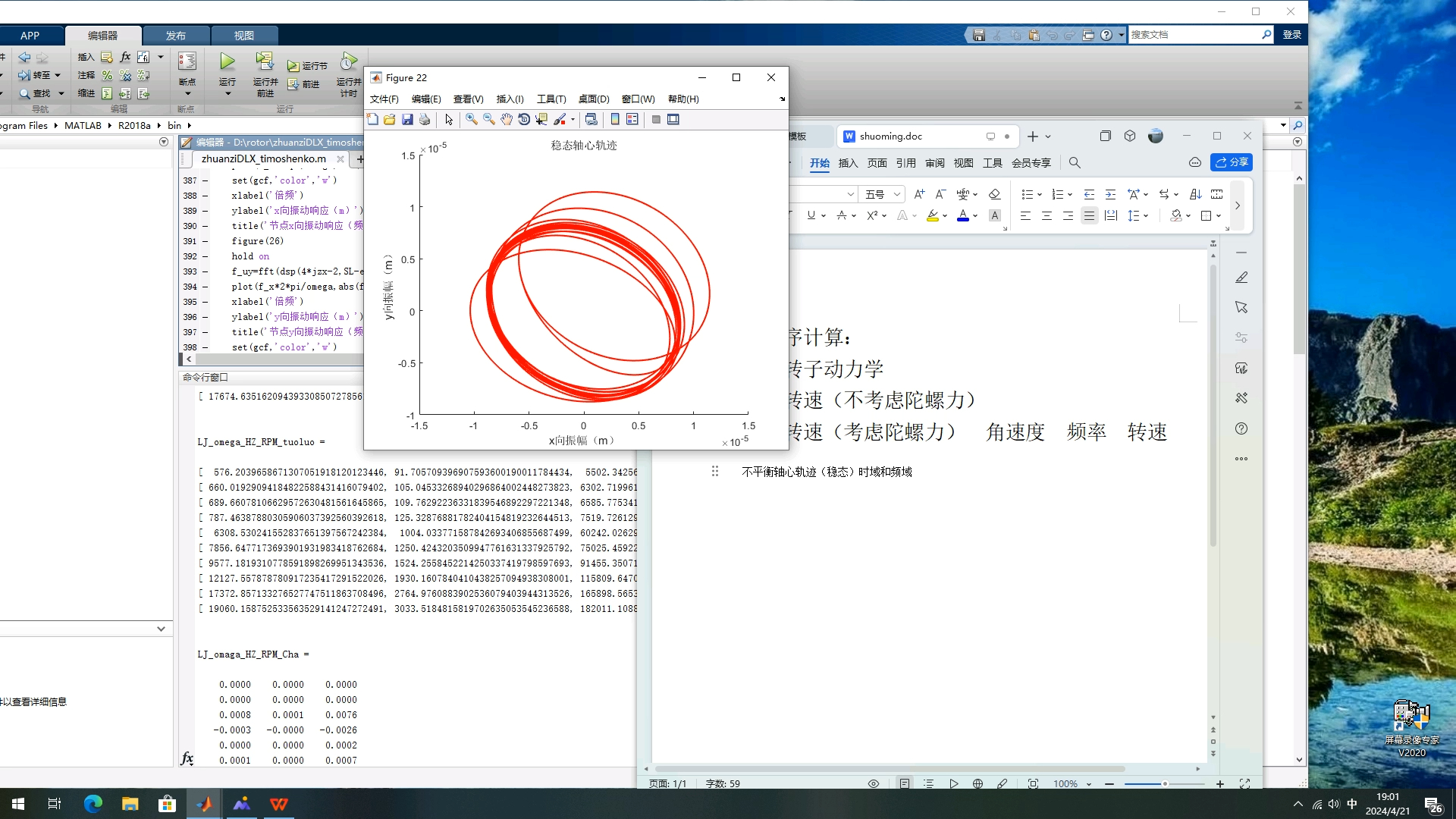Viewport: 1456px width, 819px height.
Task: Toggle character shading button in WPS
Action: pos(995,216)
